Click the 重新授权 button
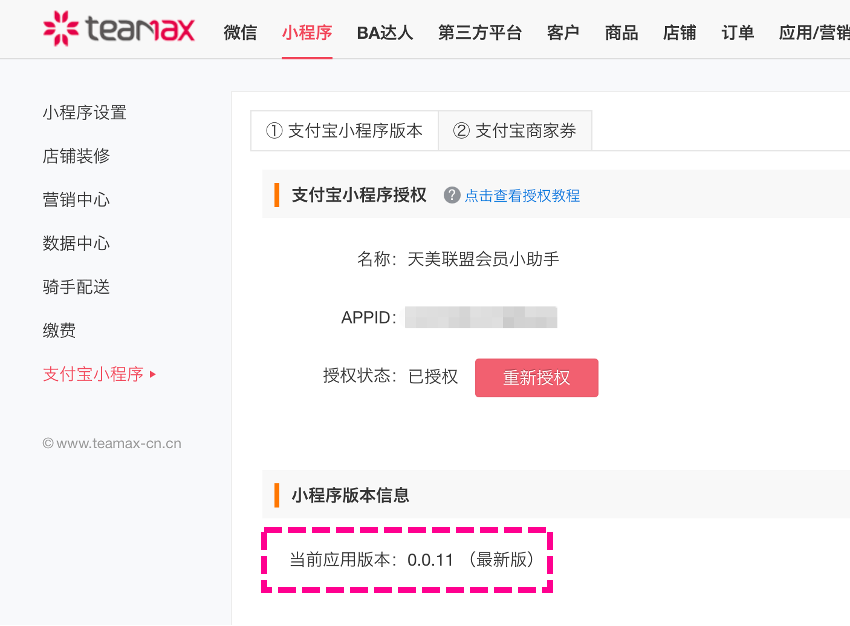The height and width of the screenshot is (626, 850). coord(537,377)
